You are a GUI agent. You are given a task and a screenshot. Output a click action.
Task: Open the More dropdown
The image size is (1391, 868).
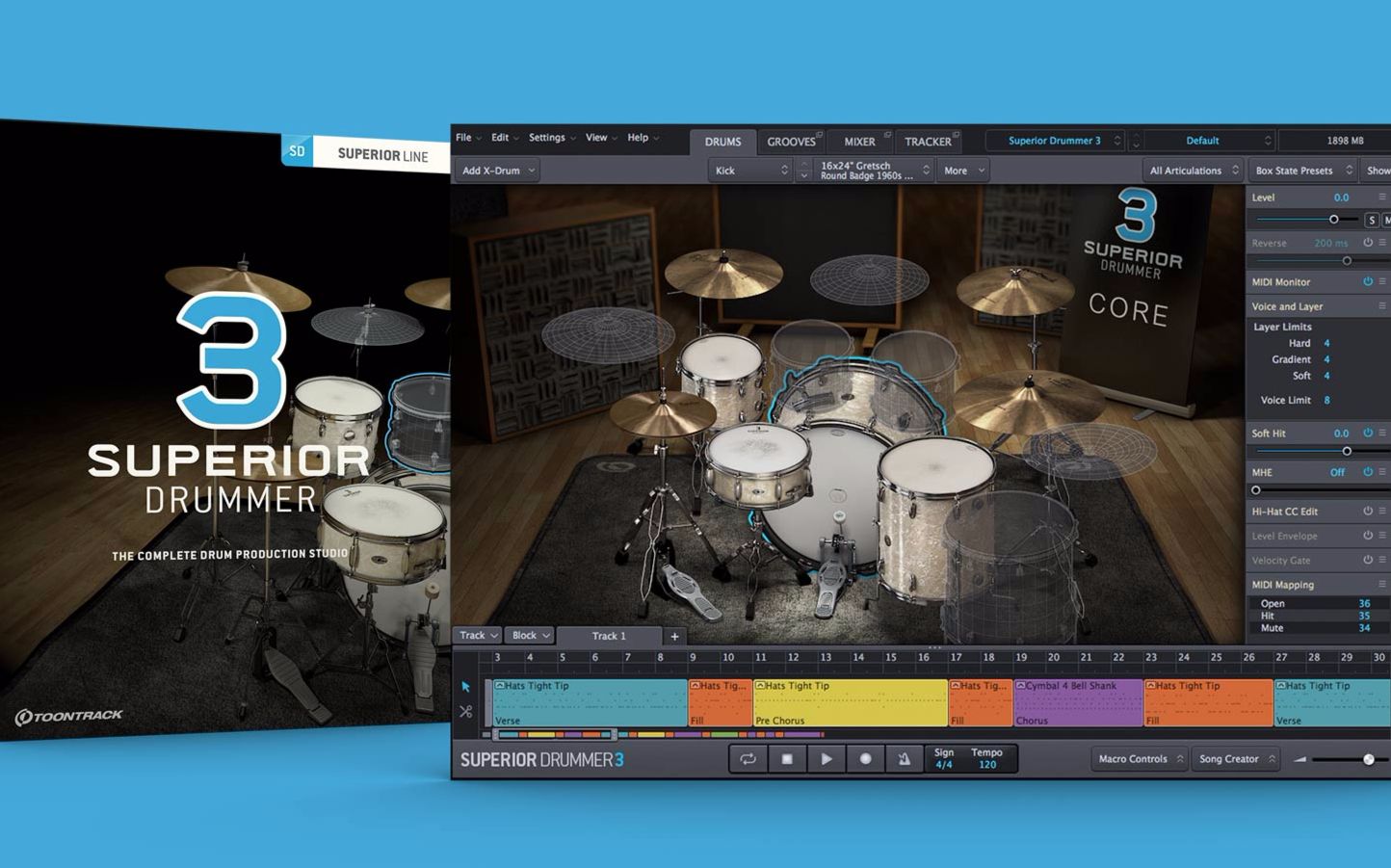(x=964, y=171)
